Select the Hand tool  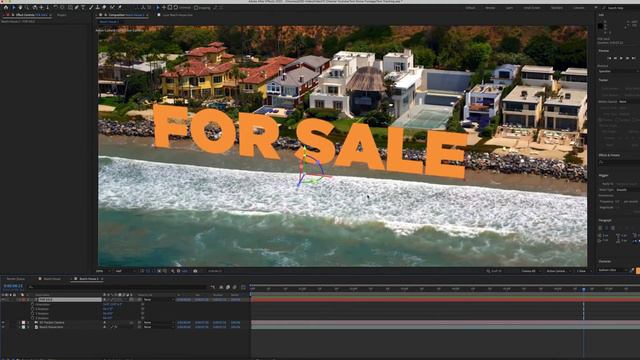tap(20, 7)
